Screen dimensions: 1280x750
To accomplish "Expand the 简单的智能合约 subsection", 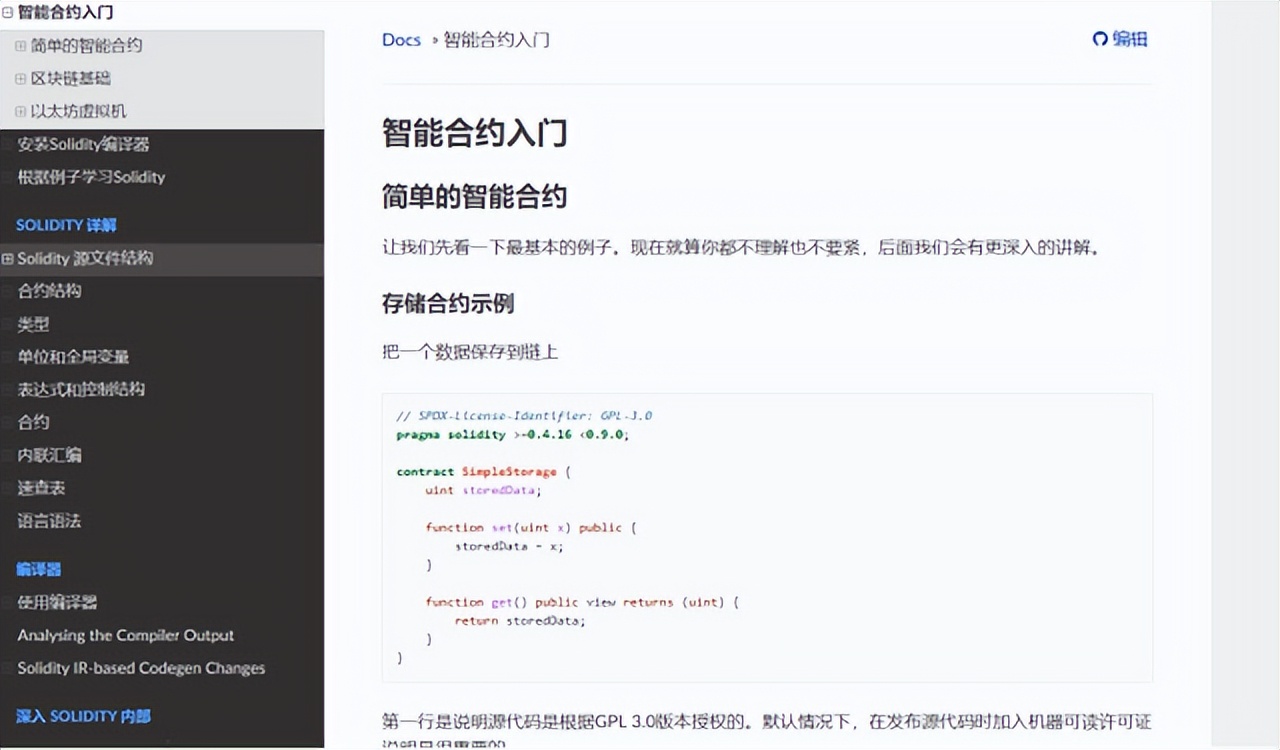I will tap(21, 46).
